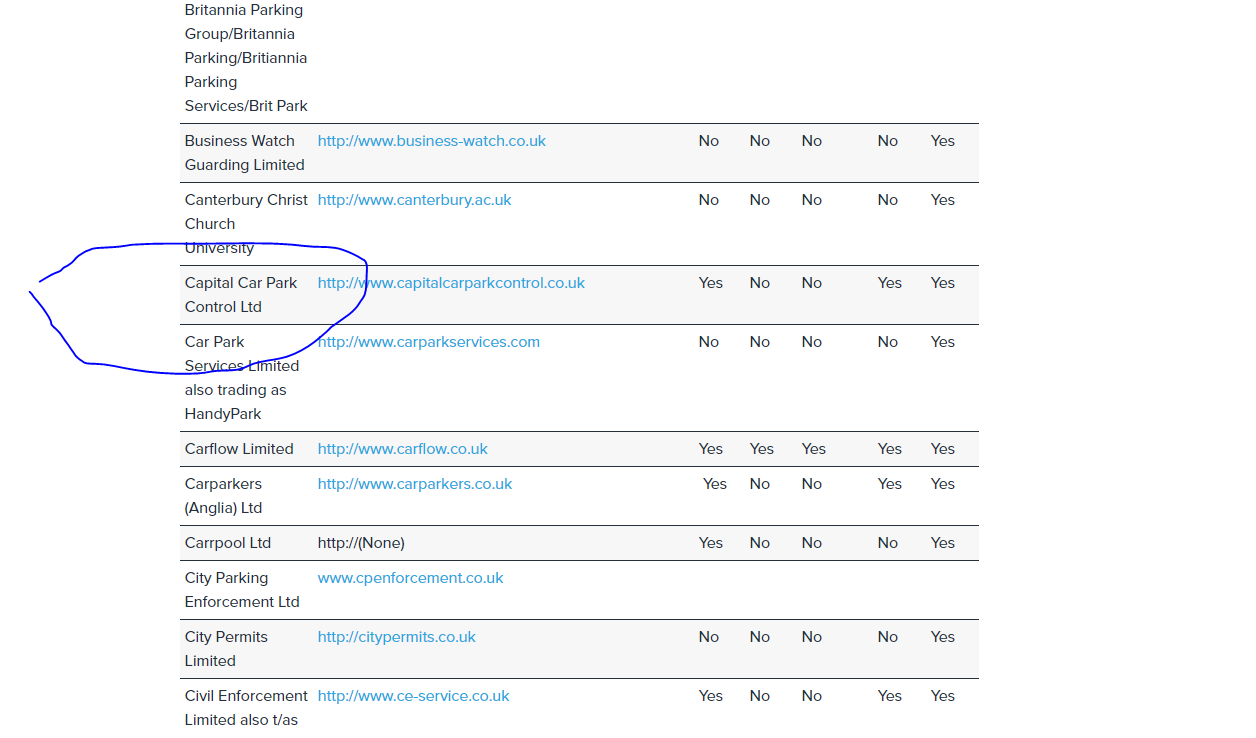
Task: Click the Capital Car Park Control Ltd name
Action: click(x=241, y=295)
